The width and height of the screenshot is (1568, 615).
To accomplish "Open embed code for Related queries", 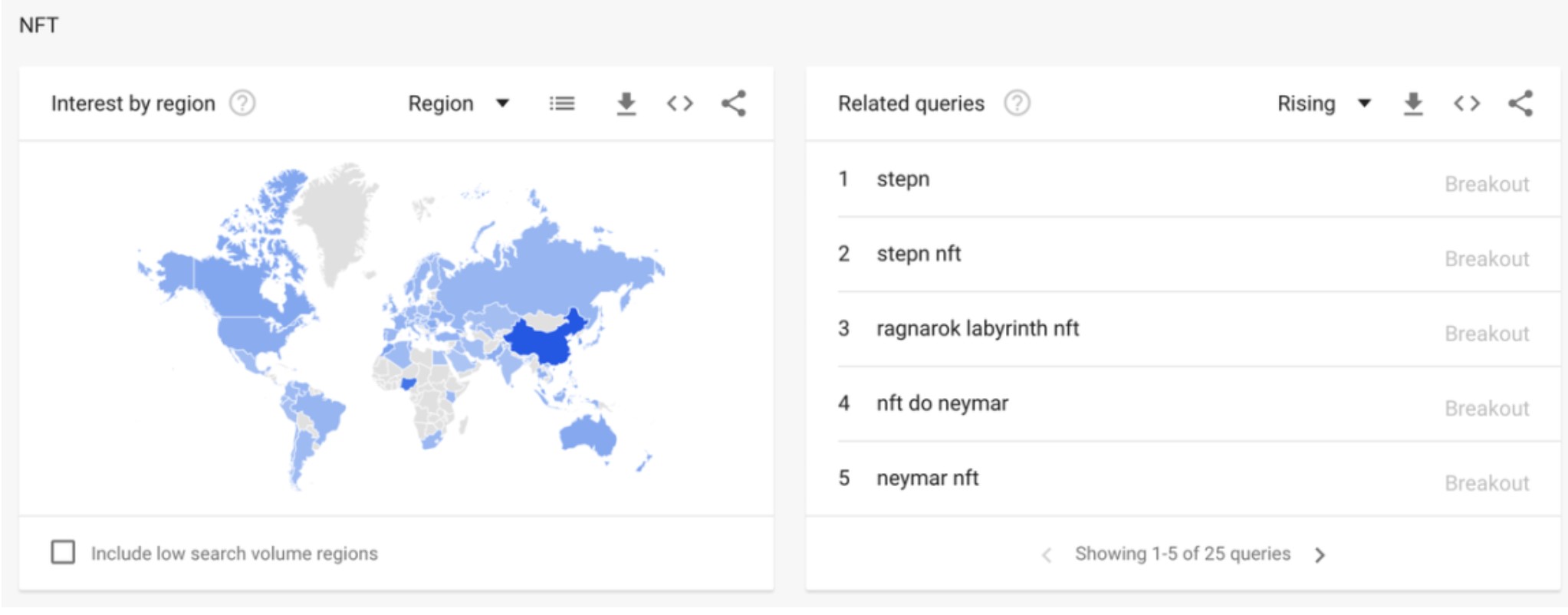I will coord(1467,104).
